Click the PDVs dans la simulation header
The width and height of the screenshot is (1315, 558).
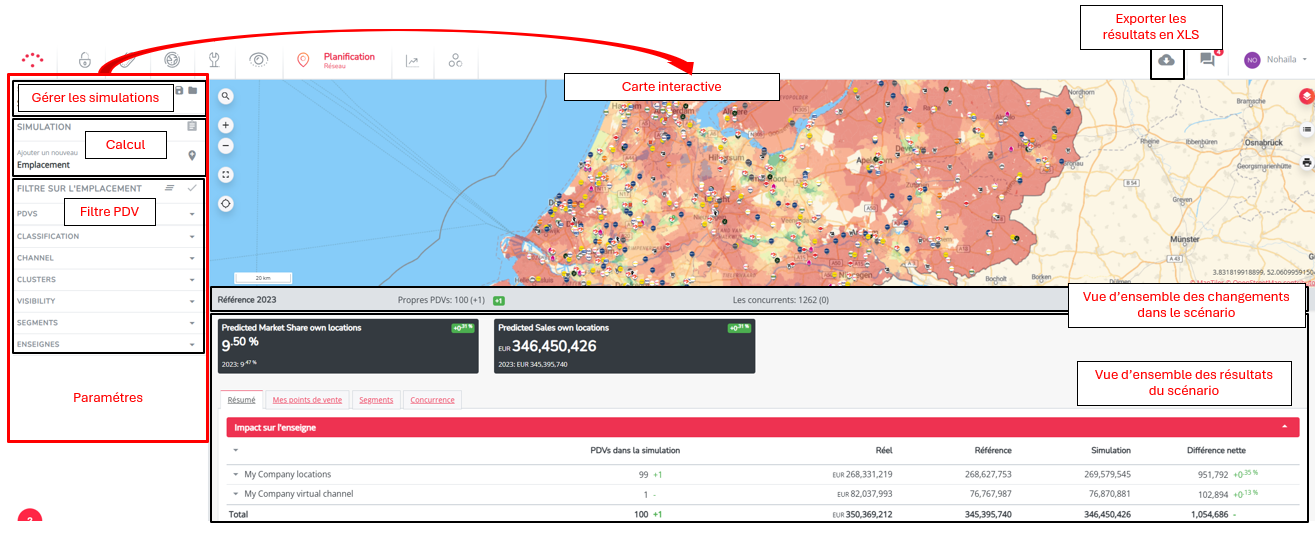point(636,450)
